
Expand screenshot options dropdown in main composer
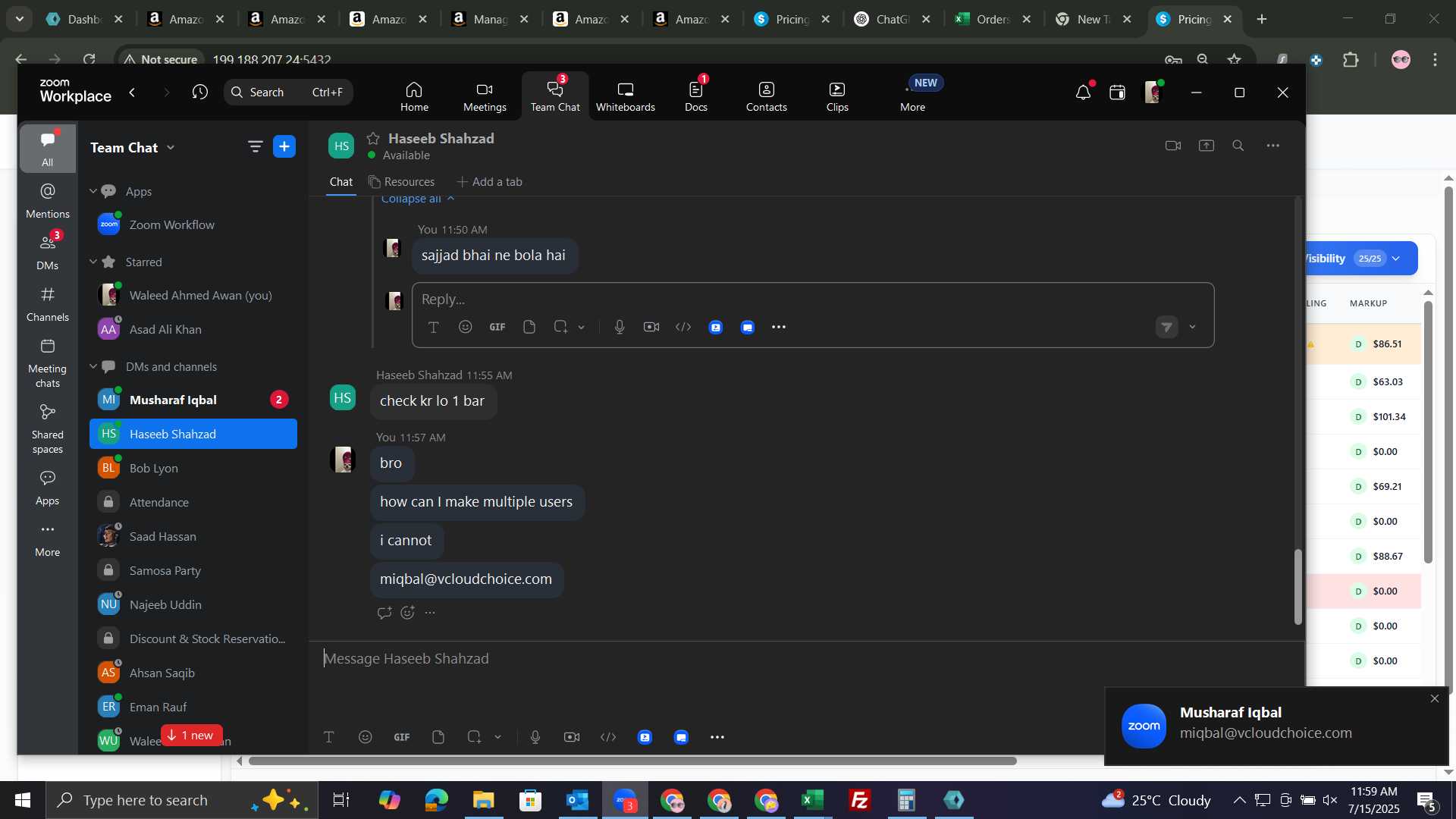click(x=498, y=737)
